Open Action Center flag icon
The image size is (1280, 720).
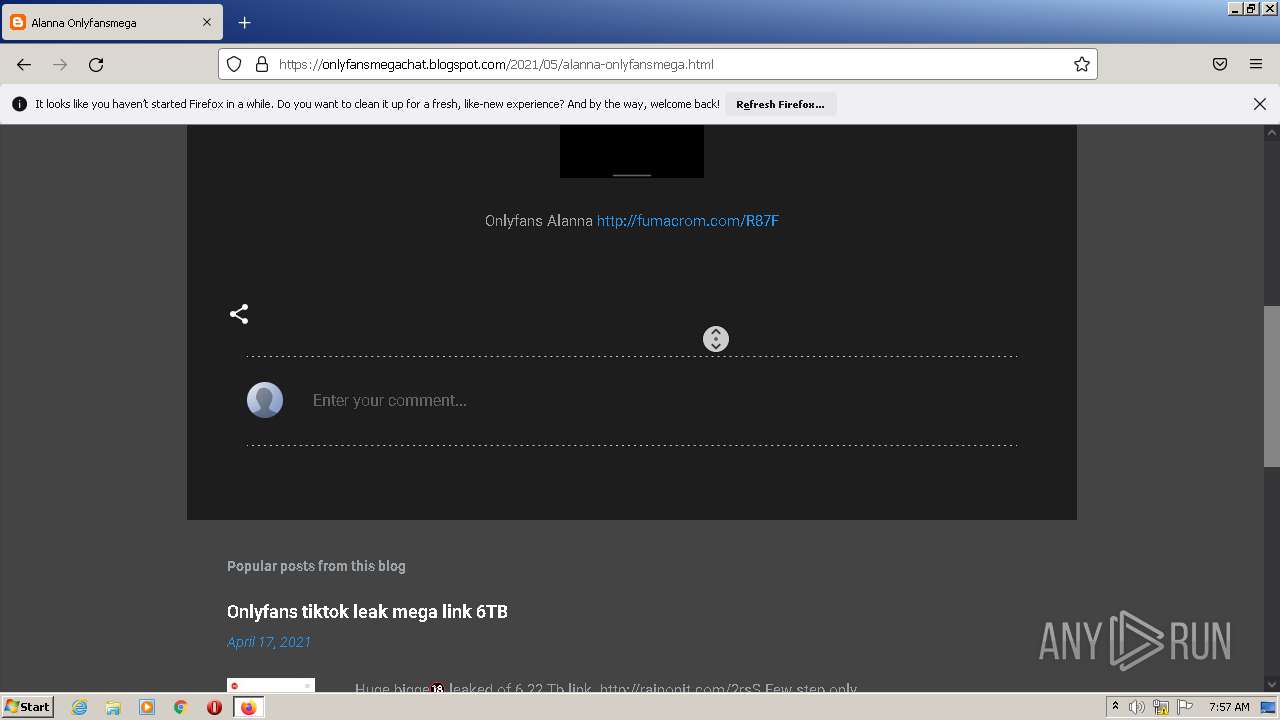[x=1185, y=707]
